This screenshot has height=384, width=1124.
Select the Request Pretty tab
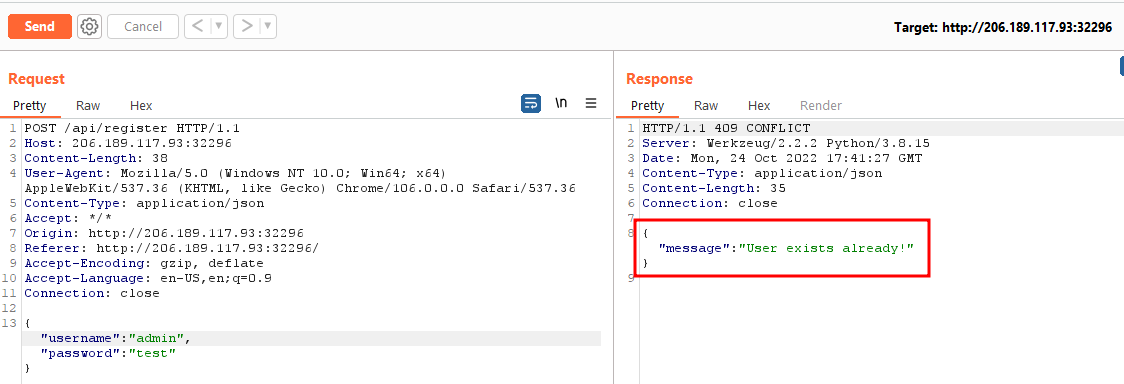(29, 106)
